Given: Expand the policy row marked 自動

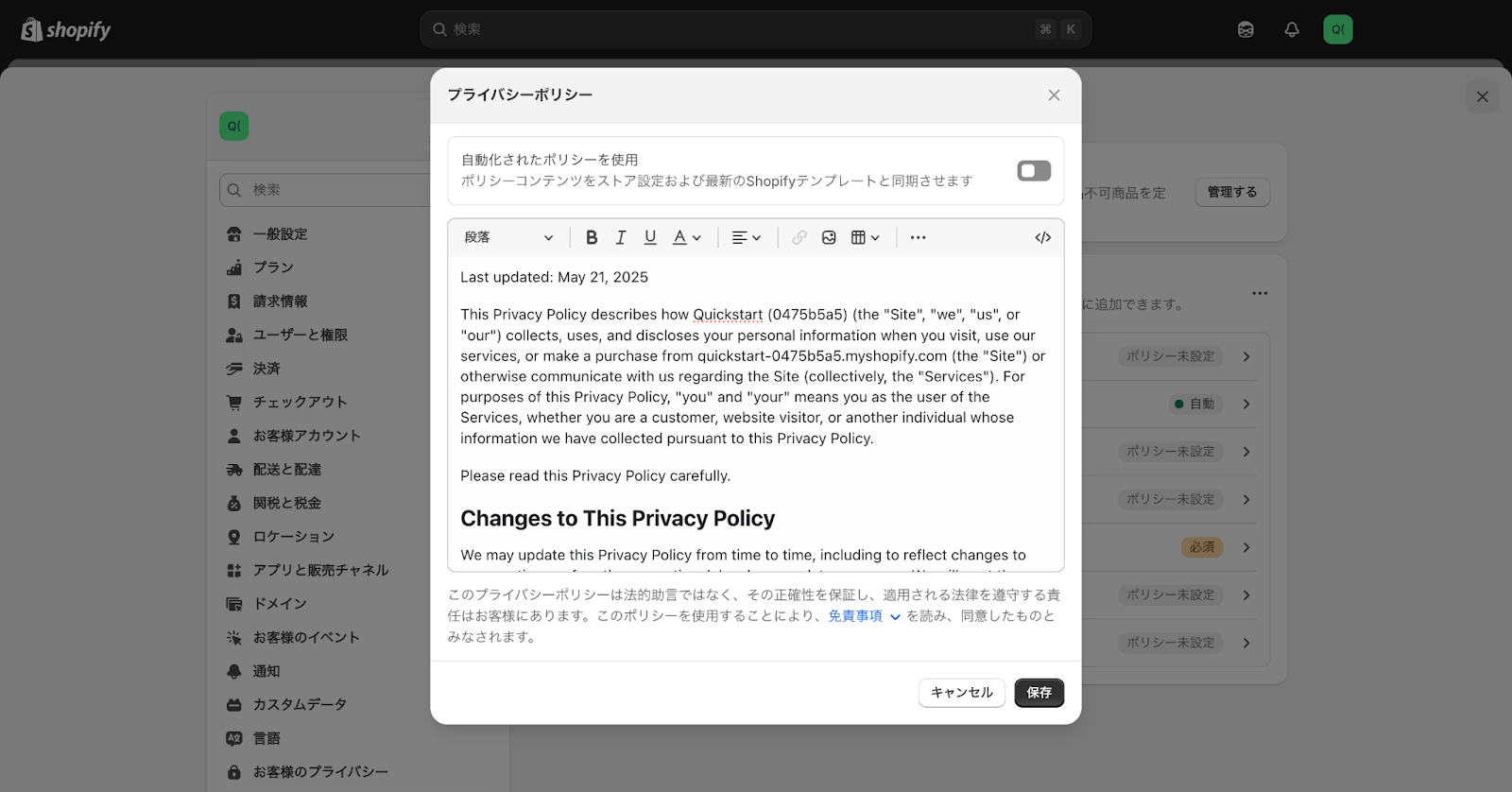Looking at the screenshot, I should pyautogui.click(x=1246, y=404).
